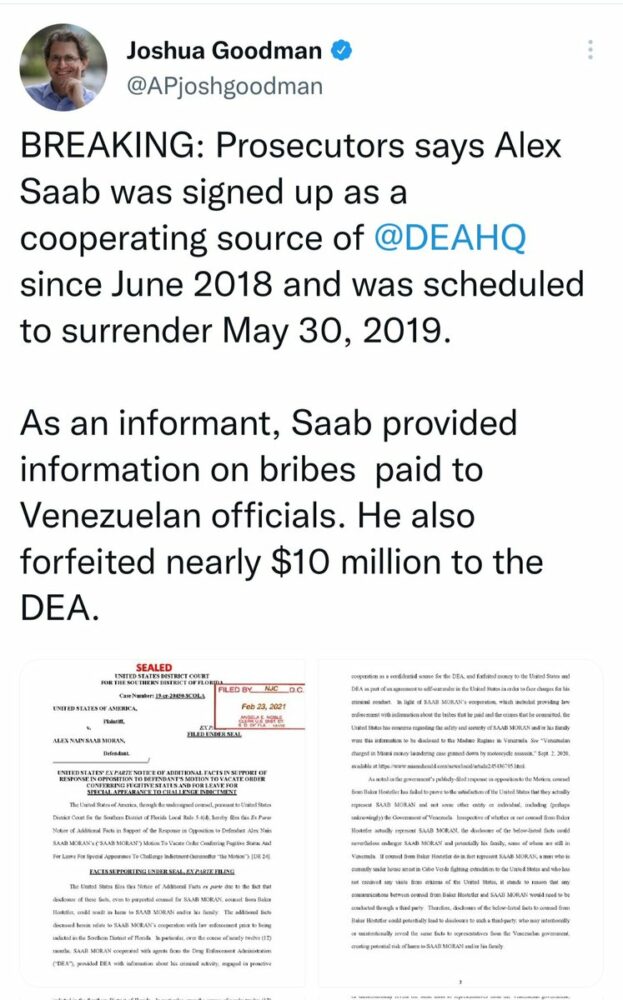Click the FILED UNDER SEAL heading
Viewport: 623px width, 1000px height.
(214, 734)
